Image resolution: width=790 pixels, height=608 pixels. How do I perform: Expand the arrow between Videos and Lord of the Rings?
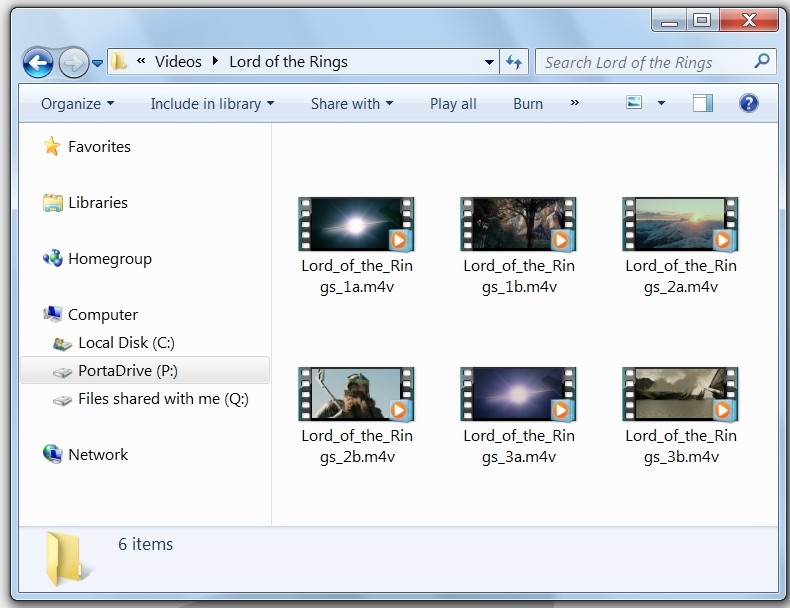[x=216, y=61]
